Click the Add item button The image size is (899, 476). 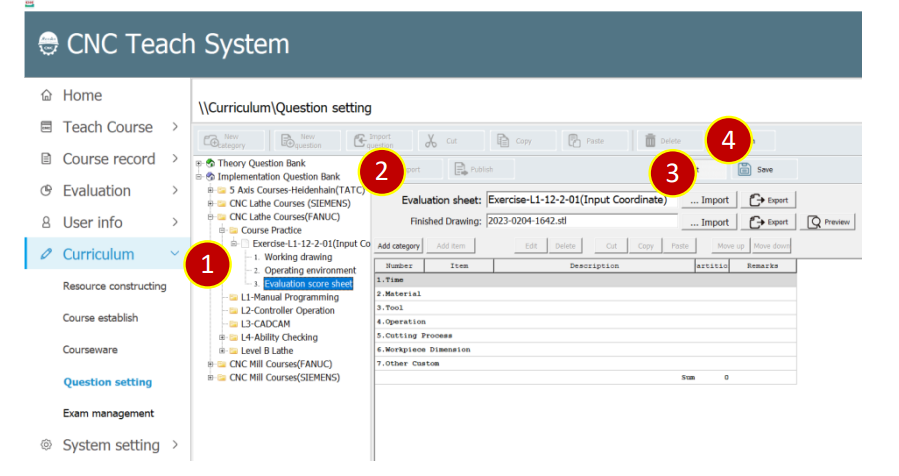[451, 246]
